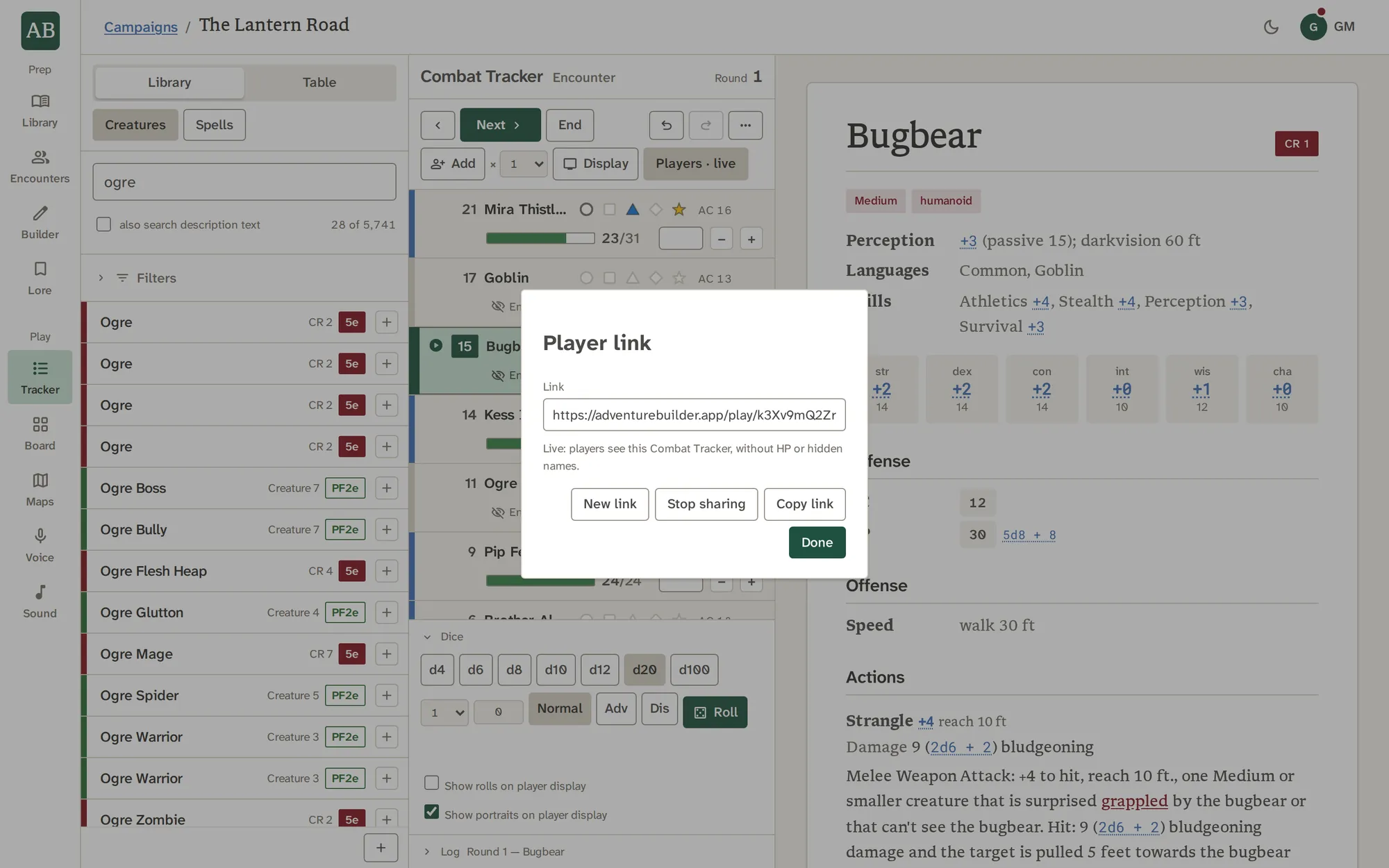The width and height of the screenshot is (1389, 868).
Task: Toggle Mira Thistl's circle condition marker
Action: coord(586,210)
